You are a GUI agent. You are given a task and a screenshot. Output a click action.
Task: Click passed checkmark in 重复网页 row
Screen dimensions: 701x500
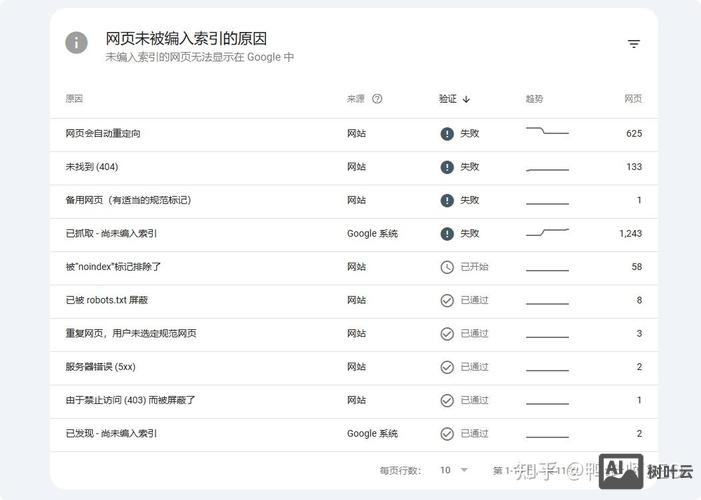447,334
